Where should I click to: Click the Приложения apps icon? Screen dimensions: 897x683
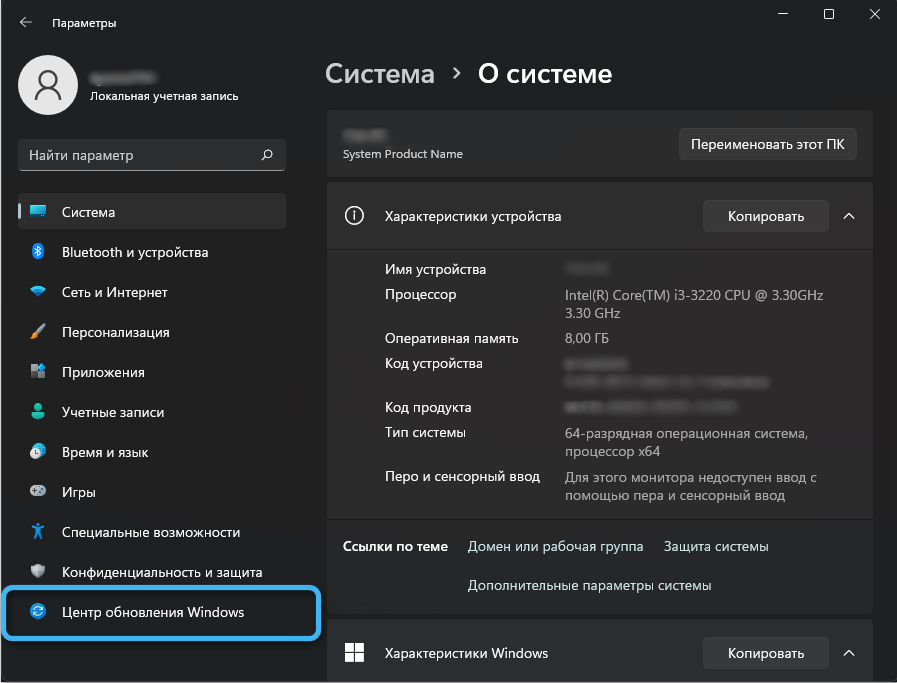[38, 372]
